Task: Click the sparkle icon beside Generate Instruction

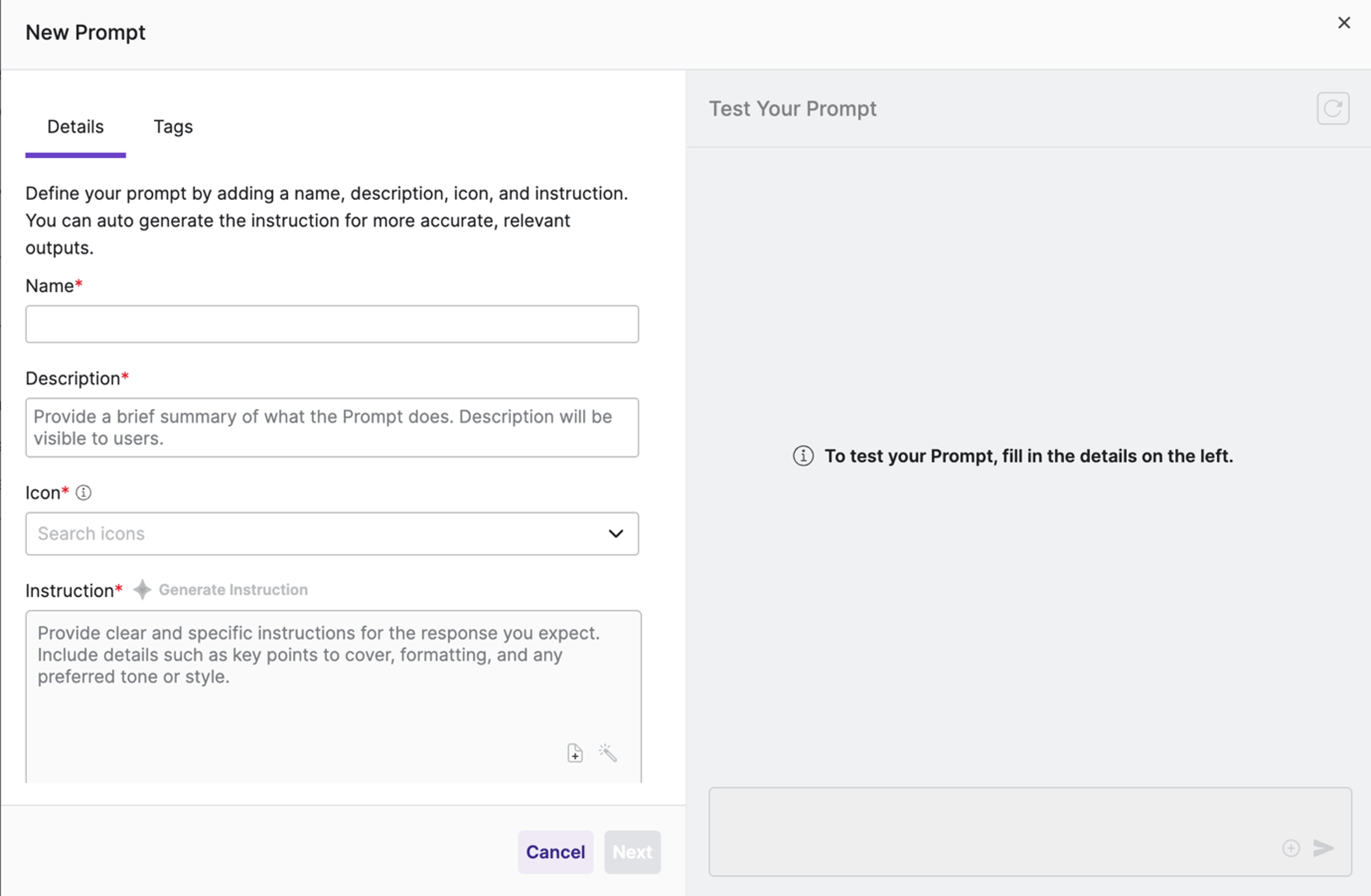Action: [x=142, y=590]
